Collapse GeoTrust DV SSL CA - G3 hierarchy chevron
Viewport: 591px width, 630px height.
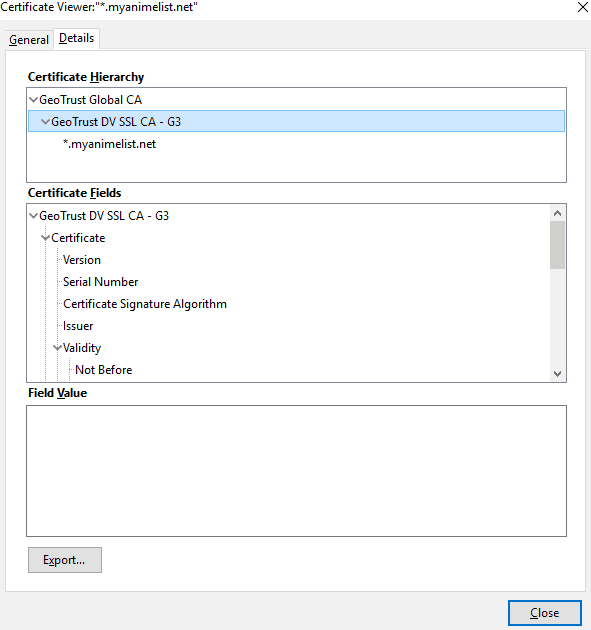pos(45,121)
